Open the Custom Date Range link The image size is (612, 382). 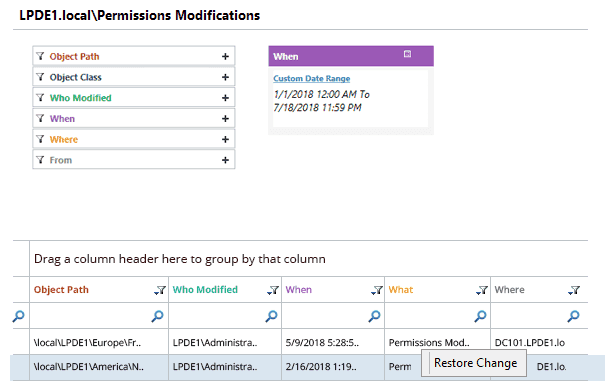point(311,78)
